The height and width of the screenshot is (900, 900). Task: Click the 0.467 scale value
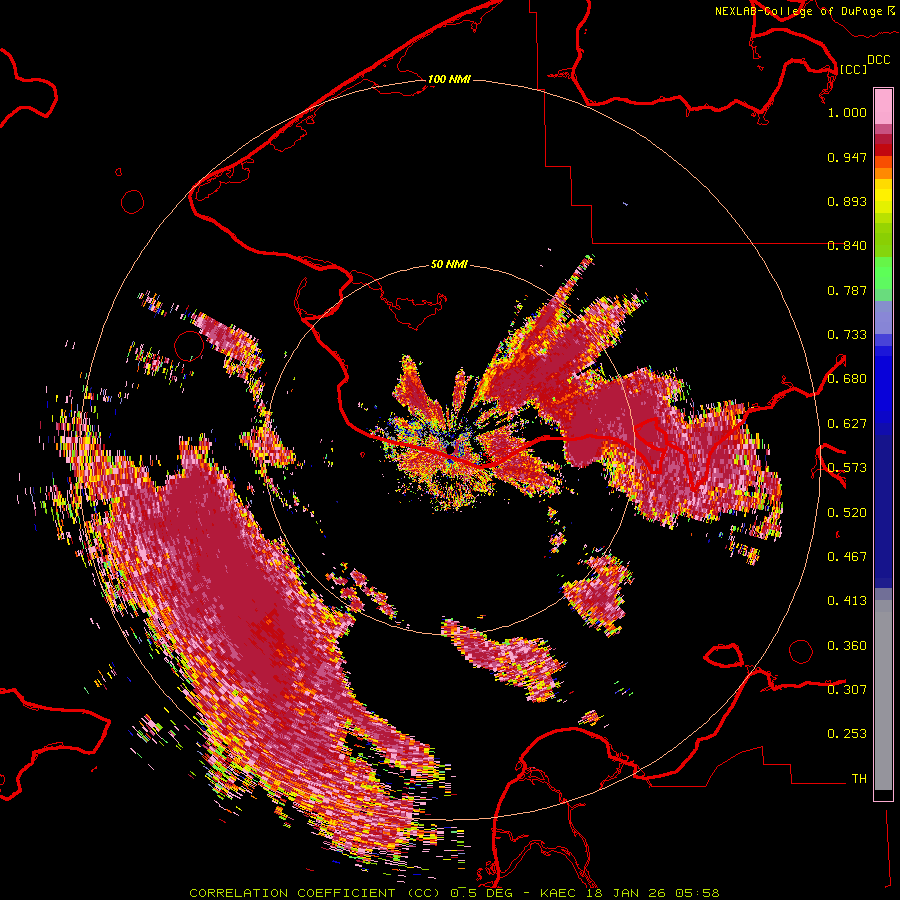pyautogui.click(x=847, y=557)
